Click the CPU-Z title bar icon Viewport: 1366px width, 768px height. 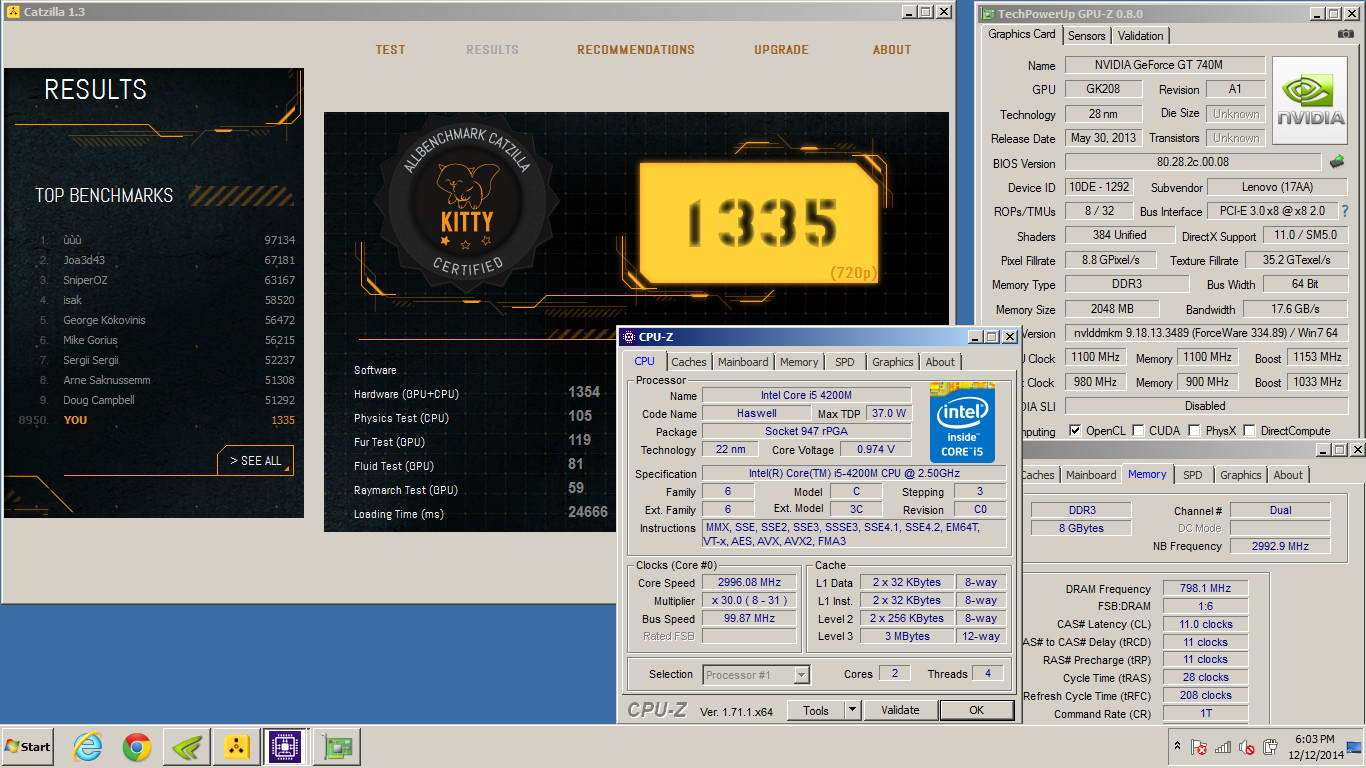(628, 337)
